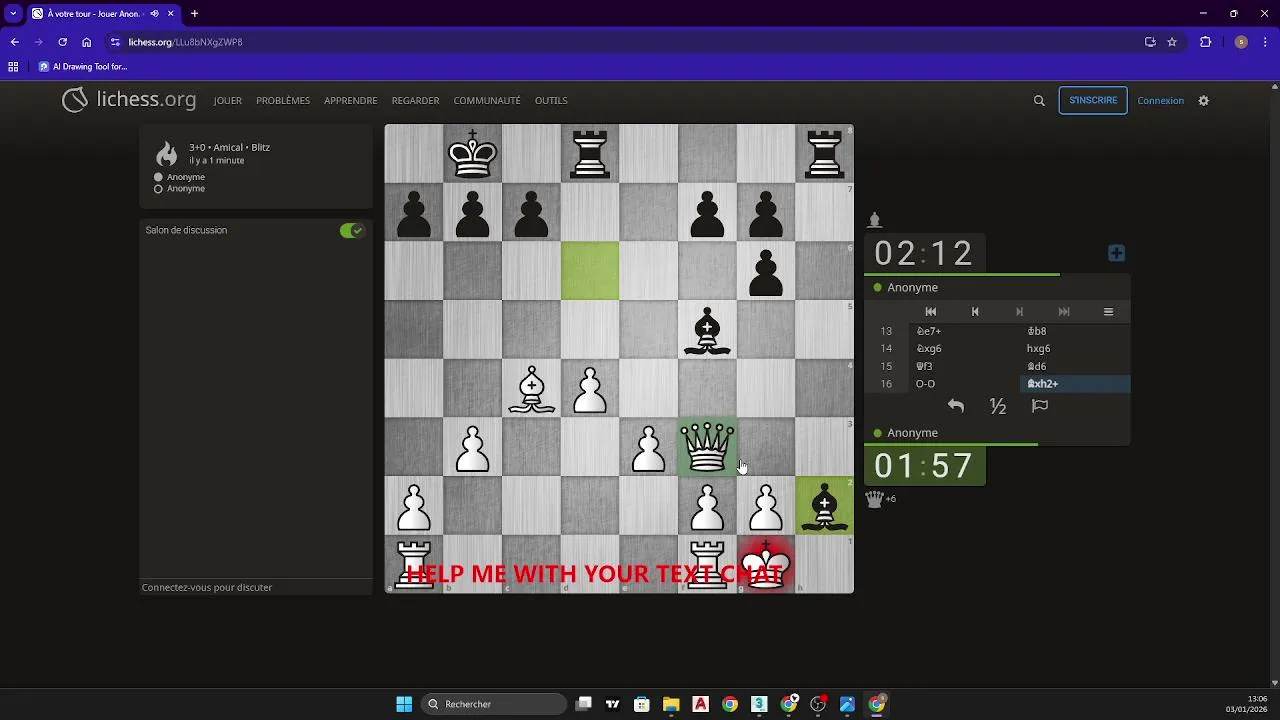Open the JOUER menu
The width and height of the screenshot is (1280, 720).
point(228,101)
